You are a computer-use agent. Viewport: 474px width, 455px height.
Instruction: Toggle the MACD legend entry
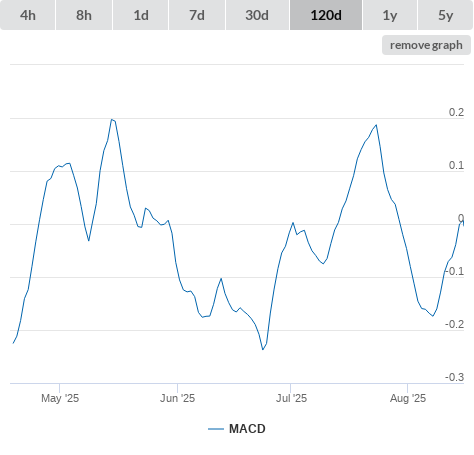(x=237, y=429)
